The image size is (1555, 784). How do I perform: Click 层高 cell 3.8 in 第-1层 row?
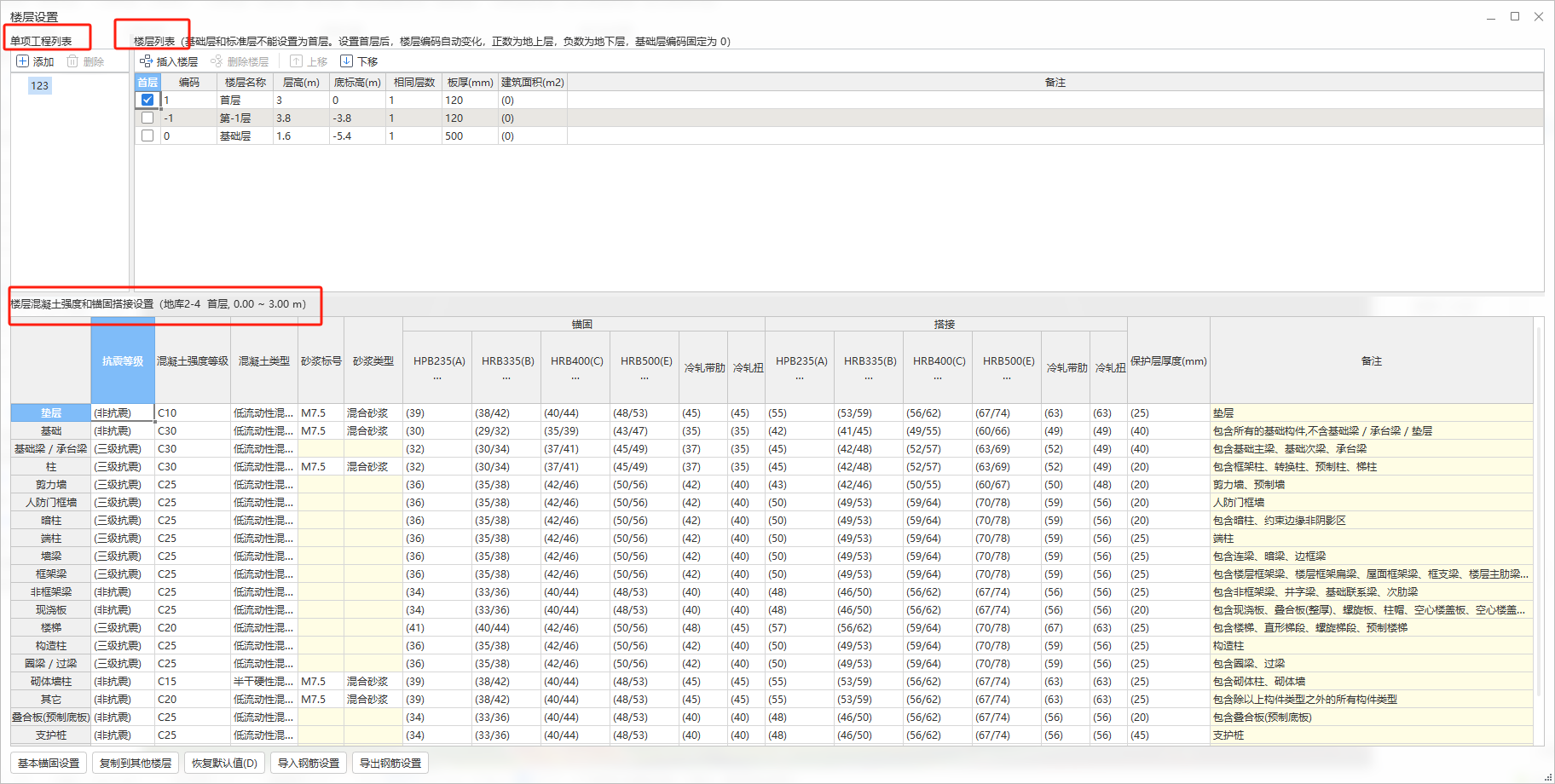point(301,118)
